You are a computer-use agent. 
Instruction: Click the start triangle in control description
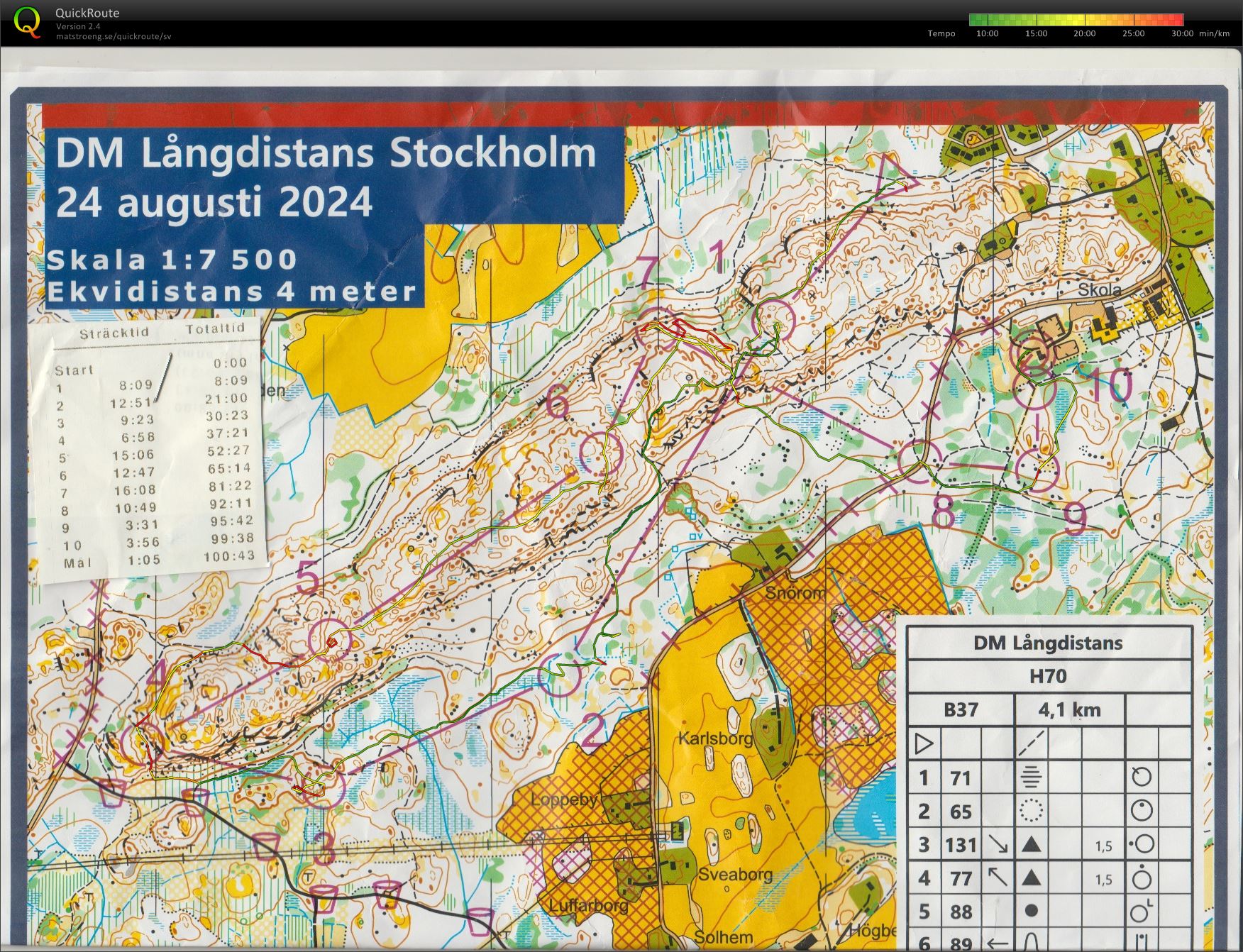(x=924, y=744)
